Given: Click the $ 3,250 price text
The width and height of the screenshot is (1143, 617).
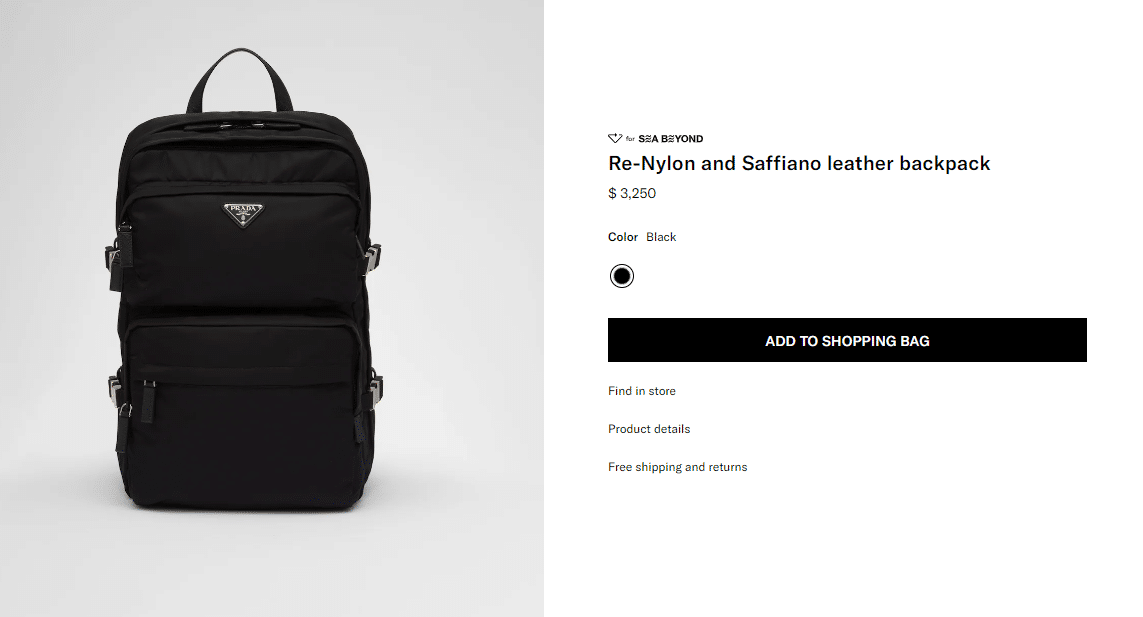Looking at the screenshot, I should pyautogui.click(x=632, y=194).
